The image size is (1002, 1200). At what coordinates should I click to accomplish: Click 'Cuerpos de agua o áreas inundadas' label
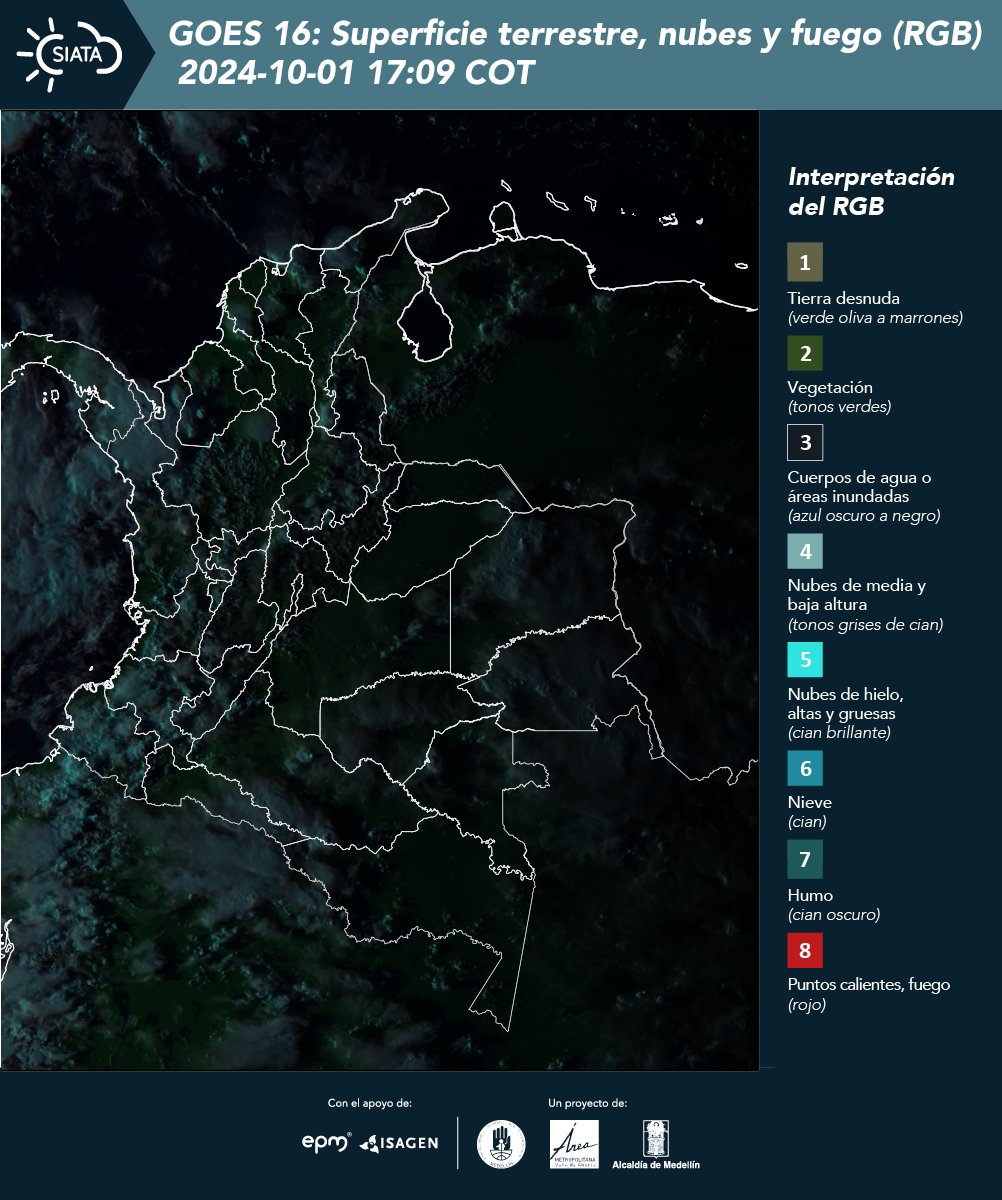click(859, 486)
